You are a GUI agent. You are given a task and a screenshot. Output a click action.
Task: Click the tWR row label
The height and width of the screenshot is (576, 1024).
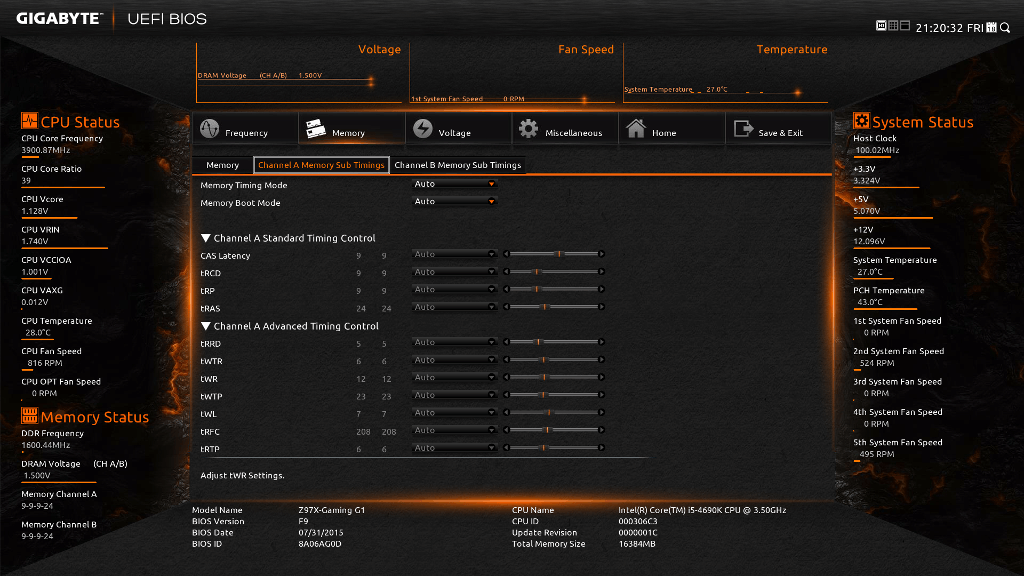pyautogui.click(x=209, y=379)
